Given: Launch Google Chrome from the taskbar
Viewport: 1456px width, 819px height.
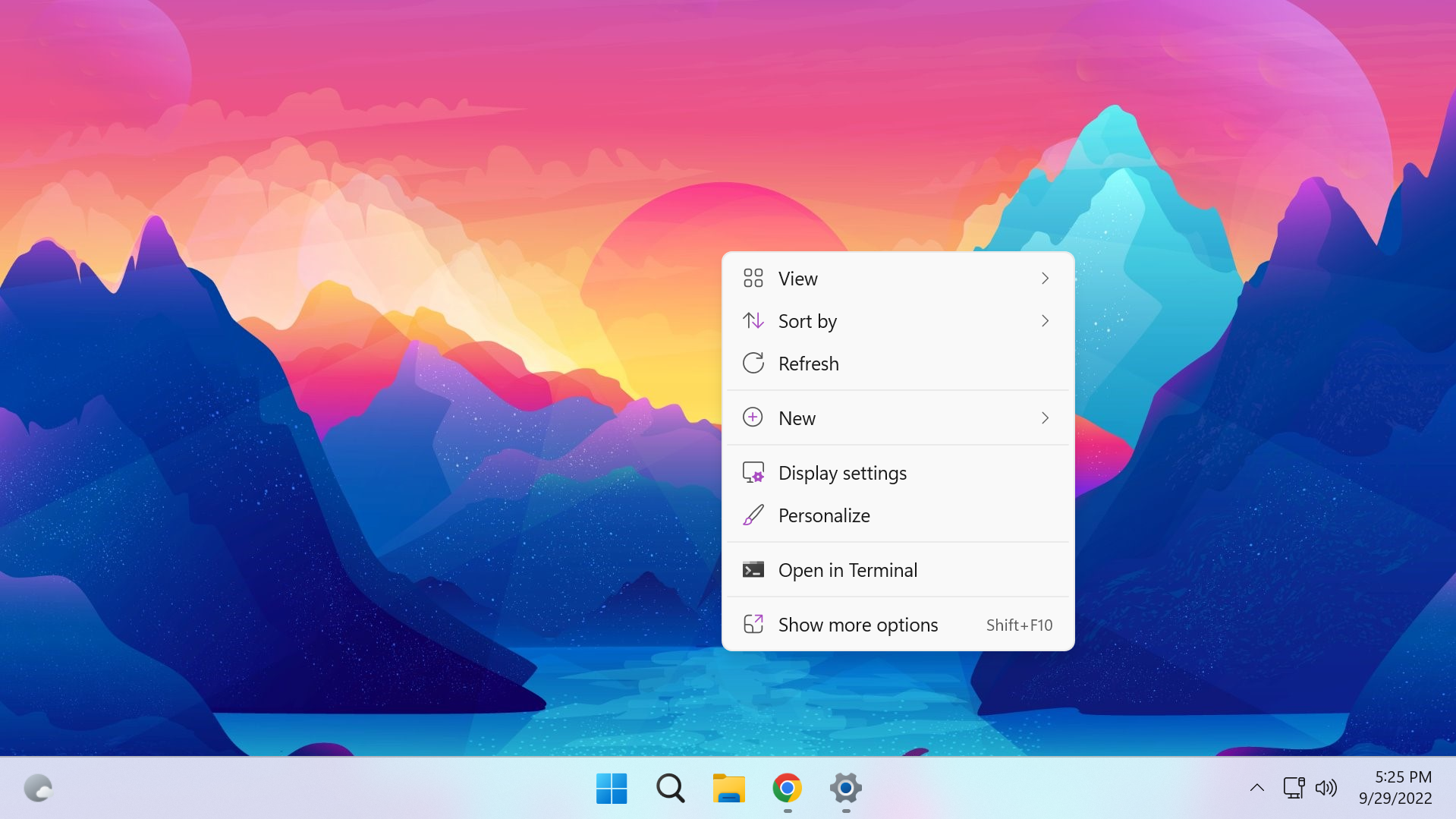Looking at the screenshot, I should (x=787, y=788).
